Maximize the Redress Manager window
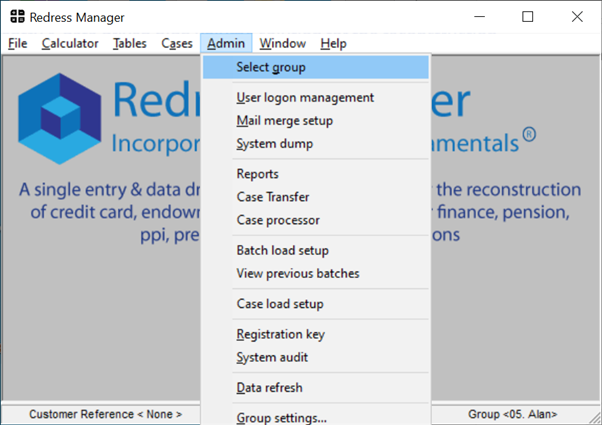602x425 pixels. click(x=528, y=17)
